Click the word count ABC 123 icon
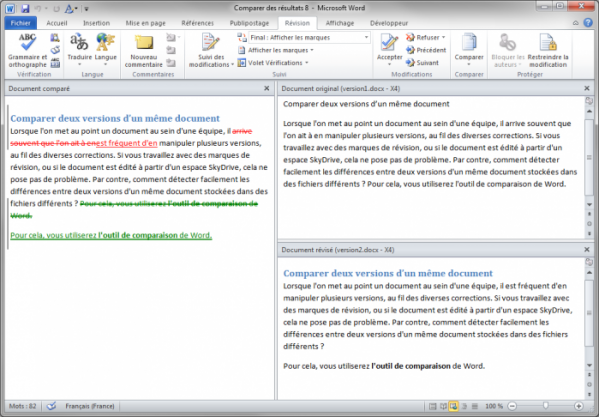Viewport: 599px width, 417px height. click(x=55, y=63)
